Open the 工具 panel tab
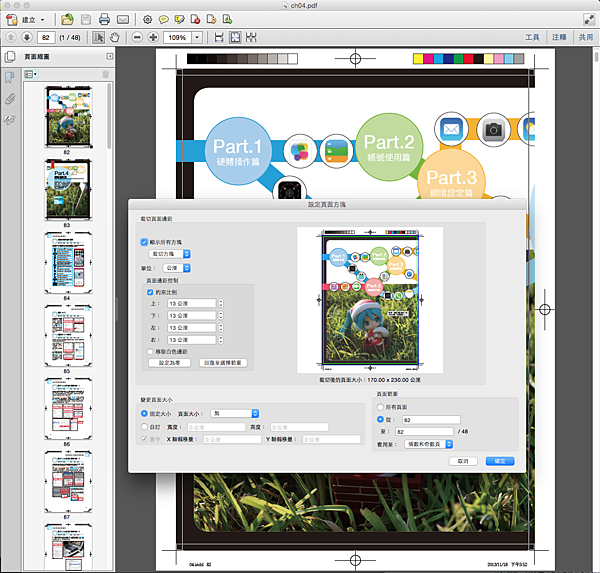Screen dimensions: 600x573 click(532, 37)
